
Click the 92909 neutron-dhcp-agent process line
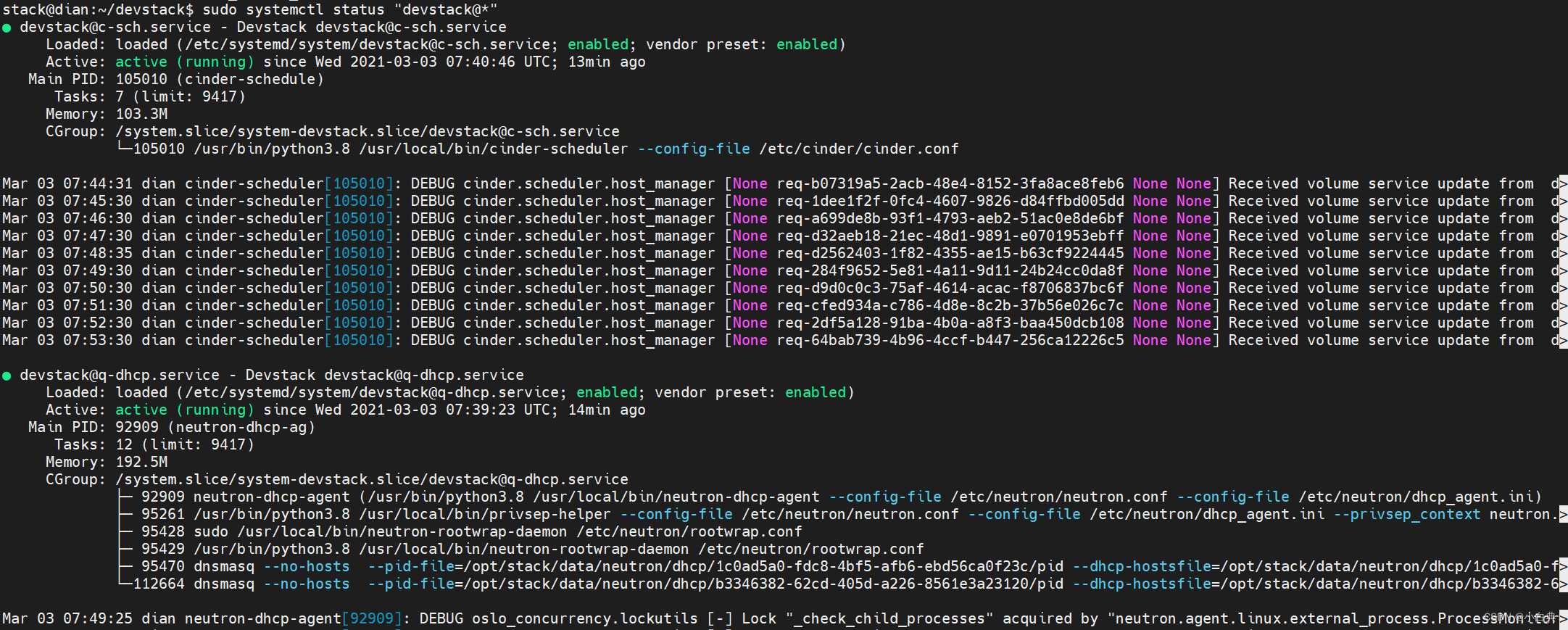tap(829, 497)
